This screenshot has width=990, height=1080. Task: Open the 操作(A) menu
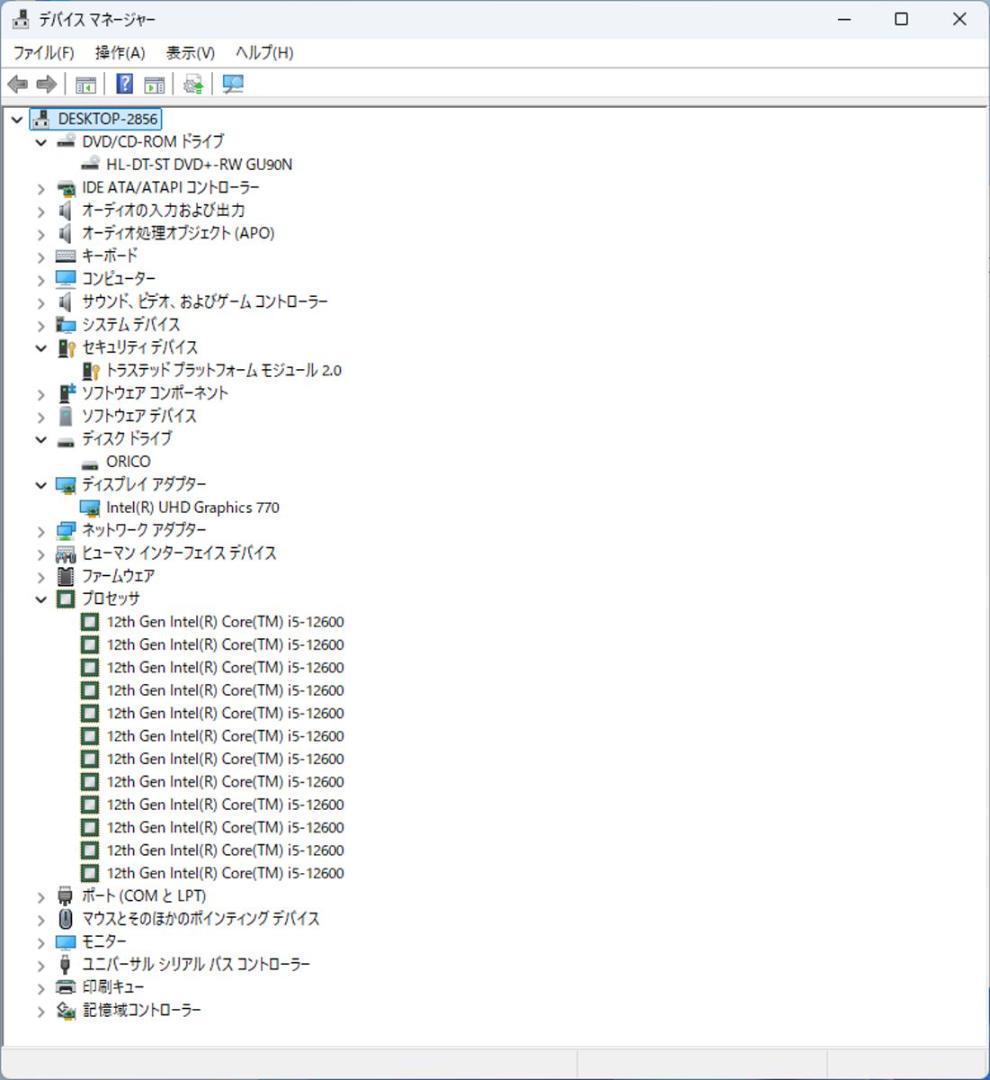119,52
